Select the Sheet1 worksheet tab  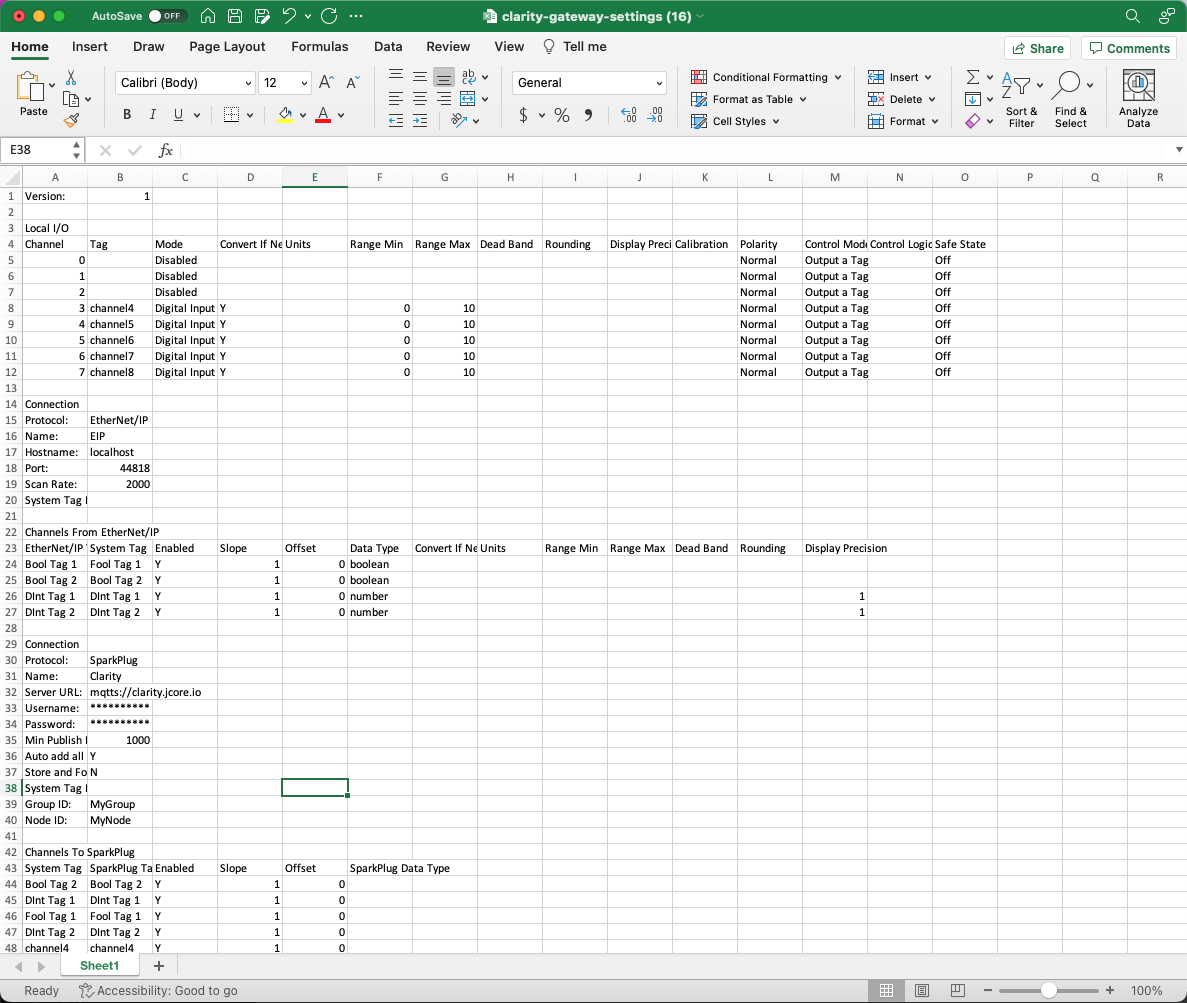[99, 966]
